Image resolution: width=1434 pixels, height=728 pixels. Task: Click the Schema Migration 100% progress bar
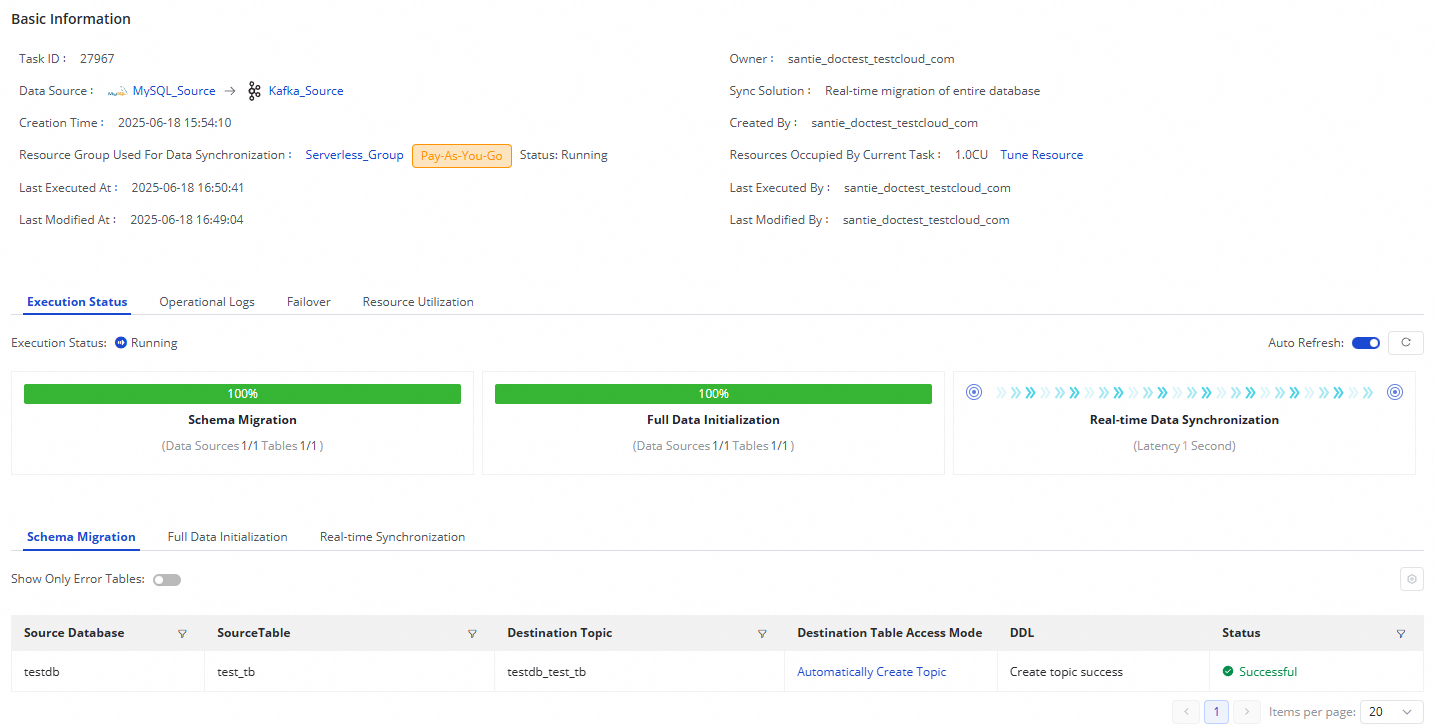click(242, 394)
